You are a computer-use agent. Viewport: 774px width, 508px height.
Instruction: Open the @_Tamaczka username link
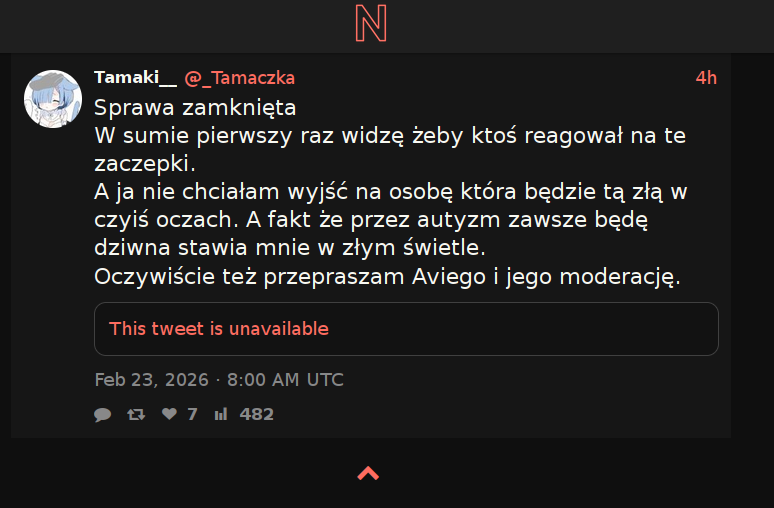[x=239, y=78]
